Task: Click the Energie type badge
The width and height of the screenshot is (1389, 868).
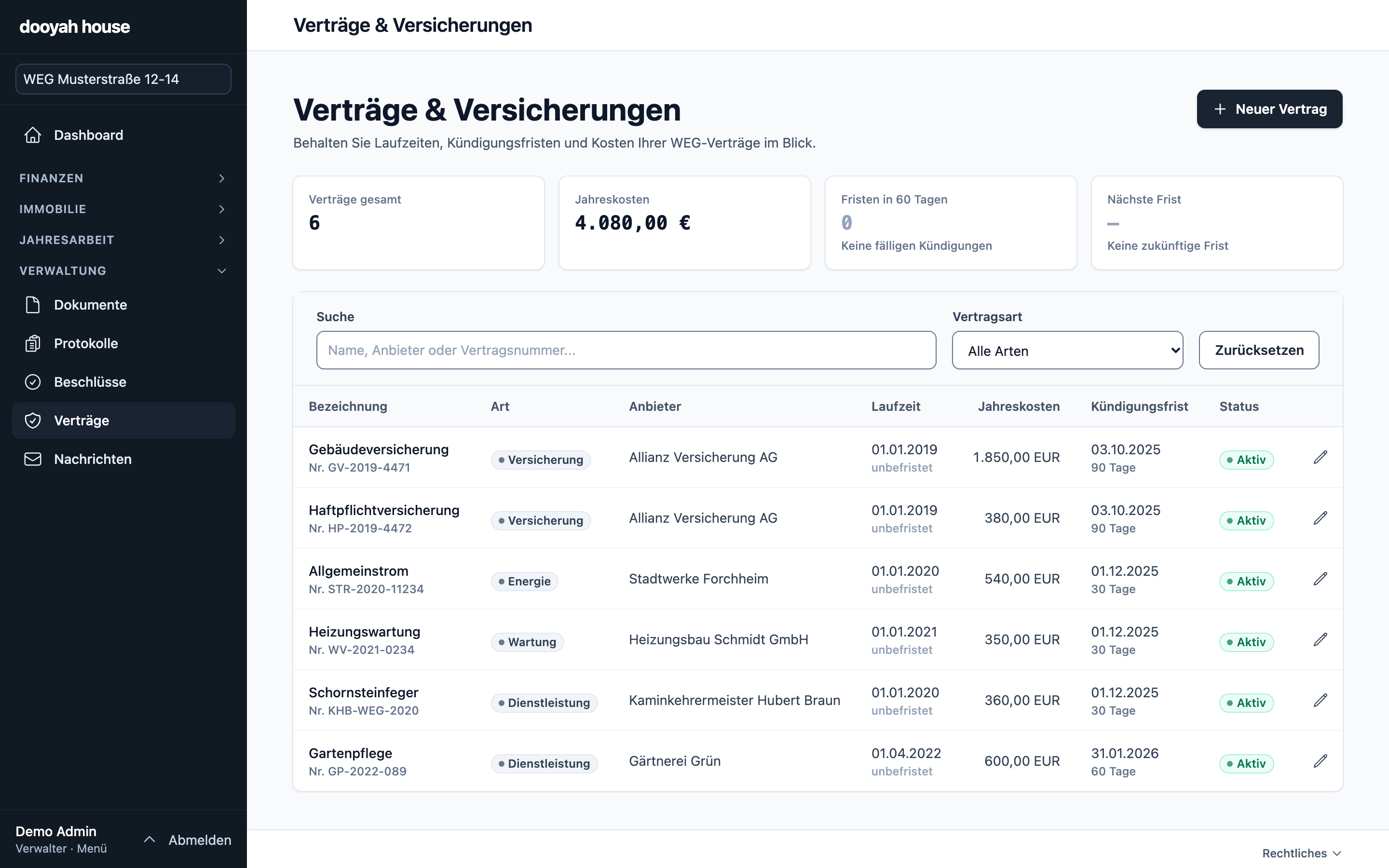Action: point(524,582)
